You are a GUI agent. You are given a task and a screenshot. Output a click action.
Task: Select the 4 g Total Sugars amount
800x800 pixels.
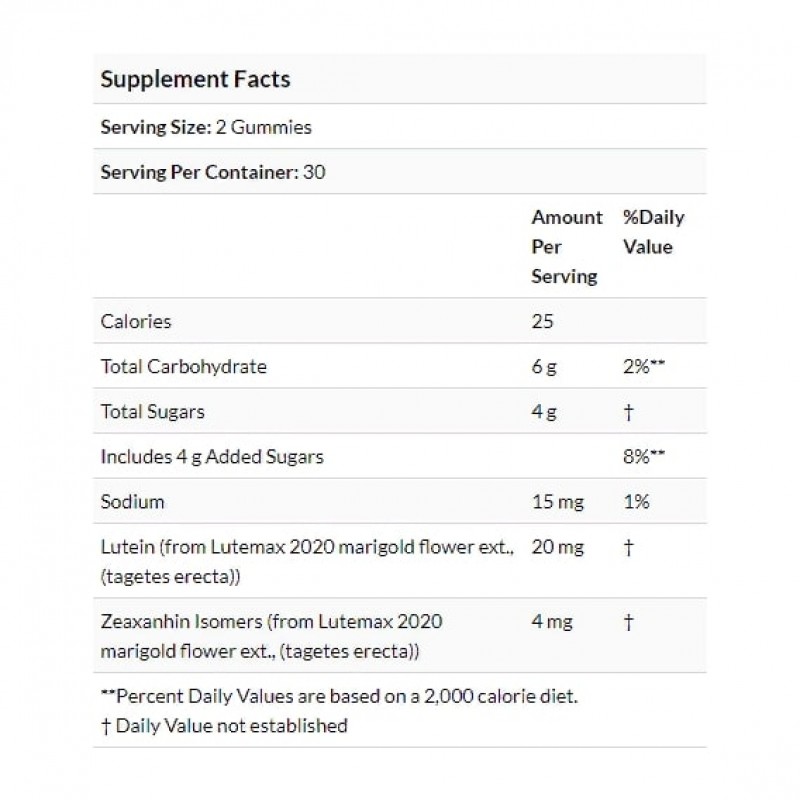click(x=543, y=411)
